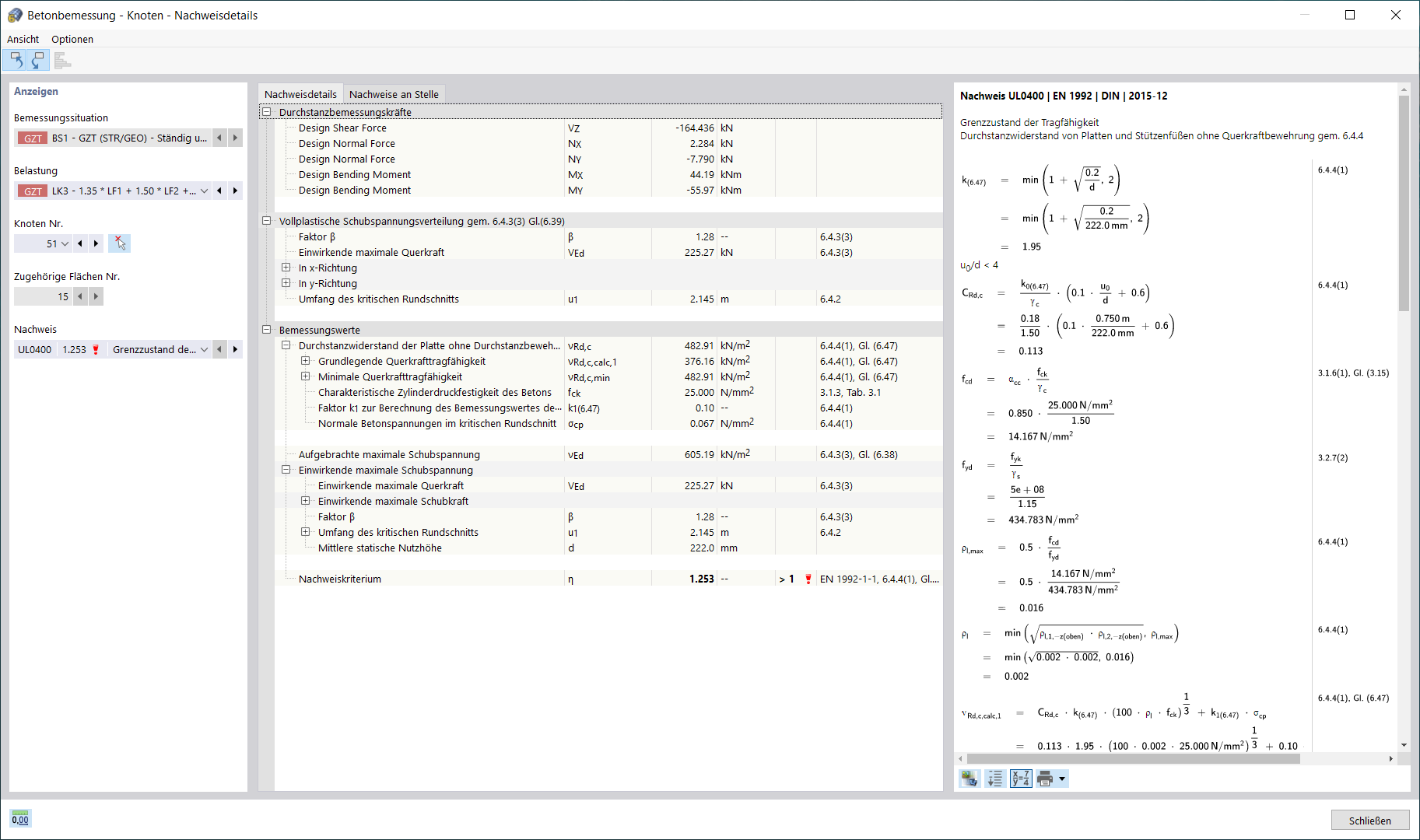Click the value 605.19
Viewport: 1420px width, 840px height.
click(699, 454)
